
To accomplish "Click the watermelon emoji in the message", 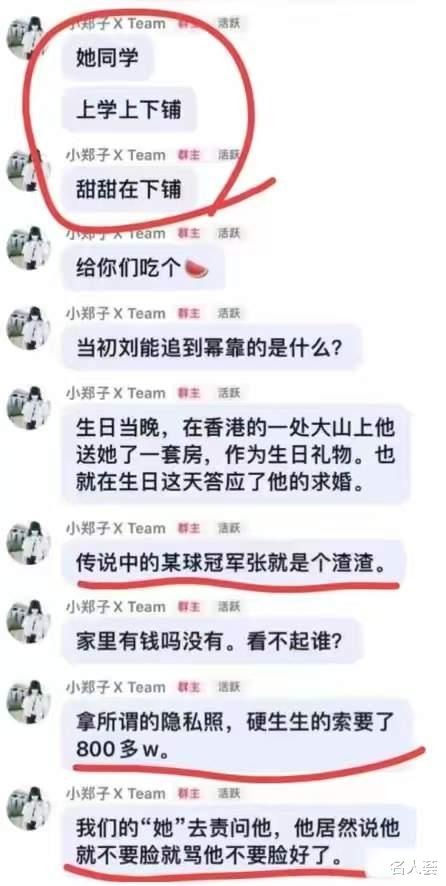I will (197, 269).
